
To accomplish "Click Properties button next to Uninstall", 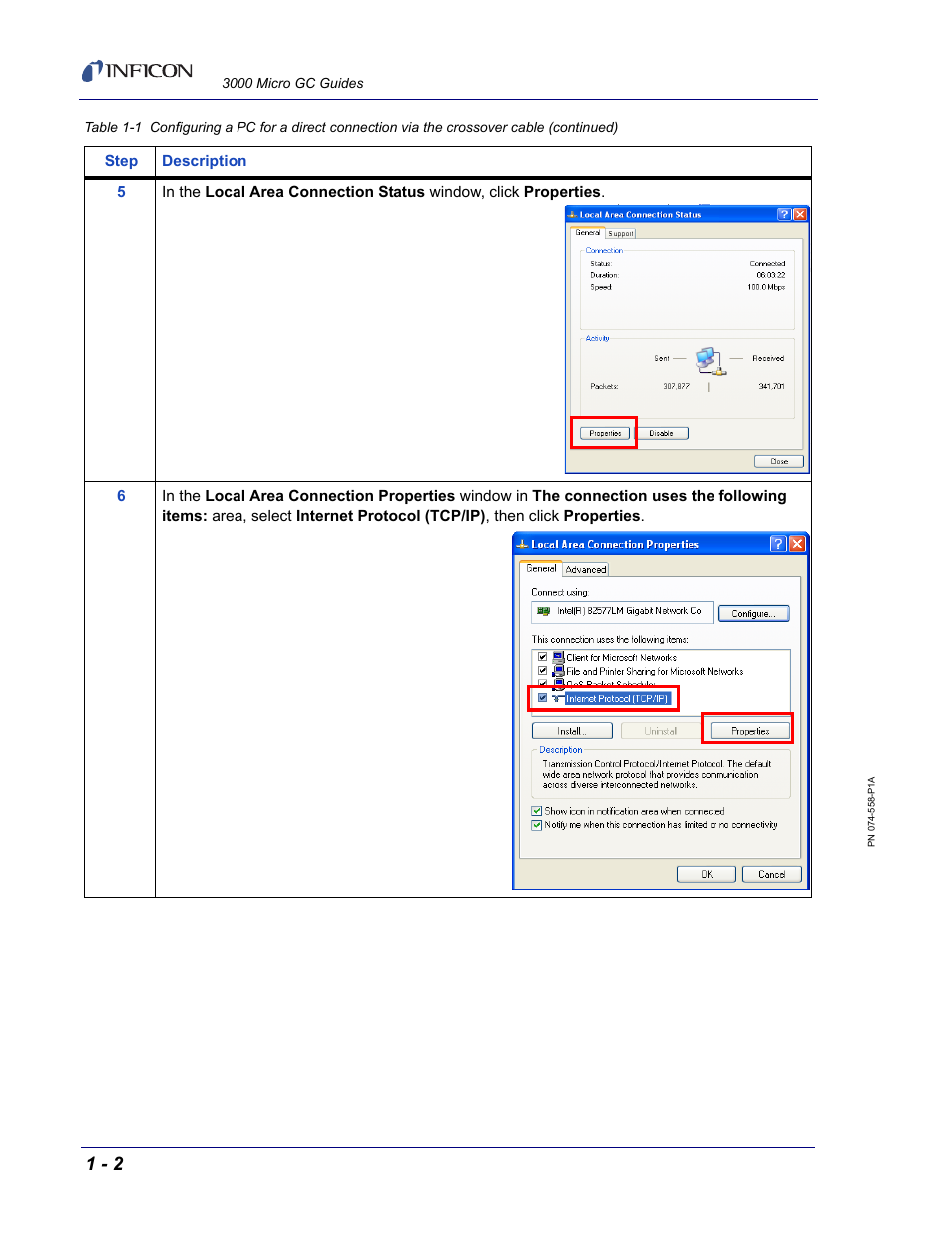I will pos(750,731).
